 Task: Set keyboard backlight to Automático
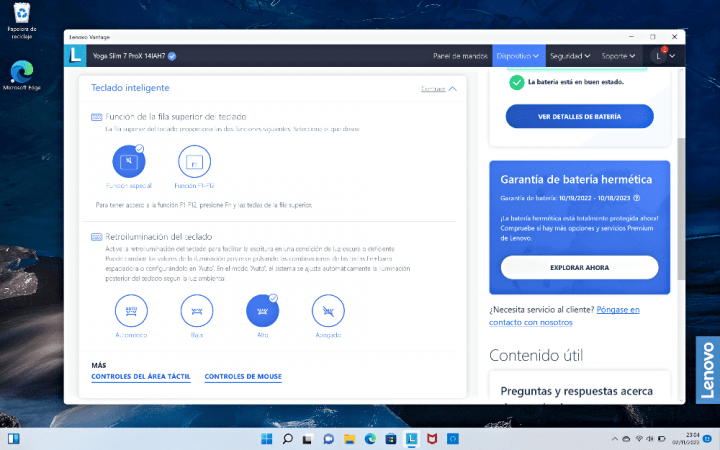click(x=131, y=310)
